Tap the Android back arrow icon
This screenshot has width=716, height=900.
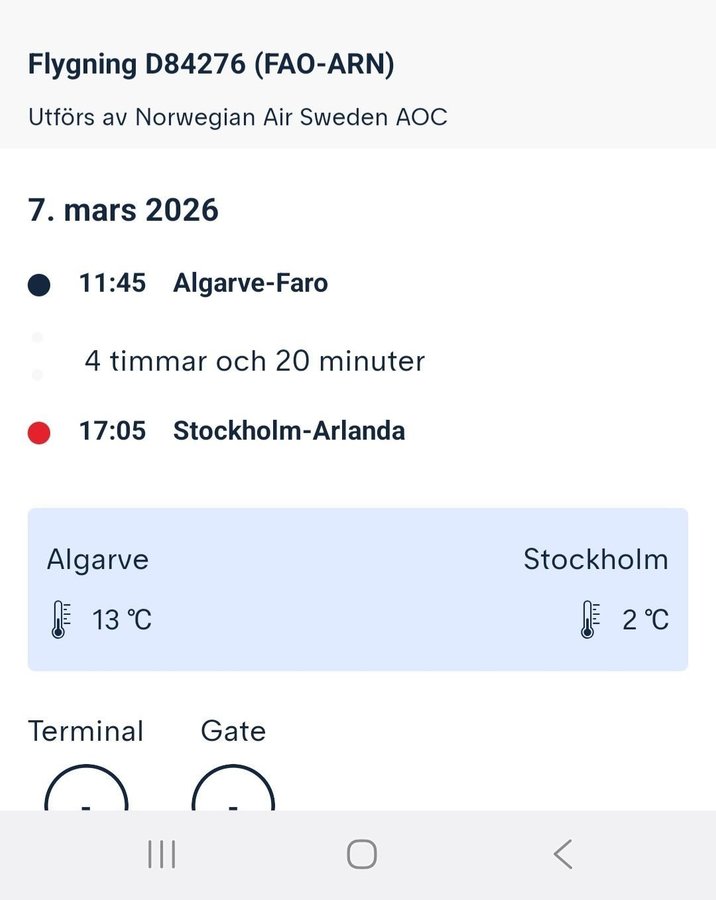[x=563, y=854]
